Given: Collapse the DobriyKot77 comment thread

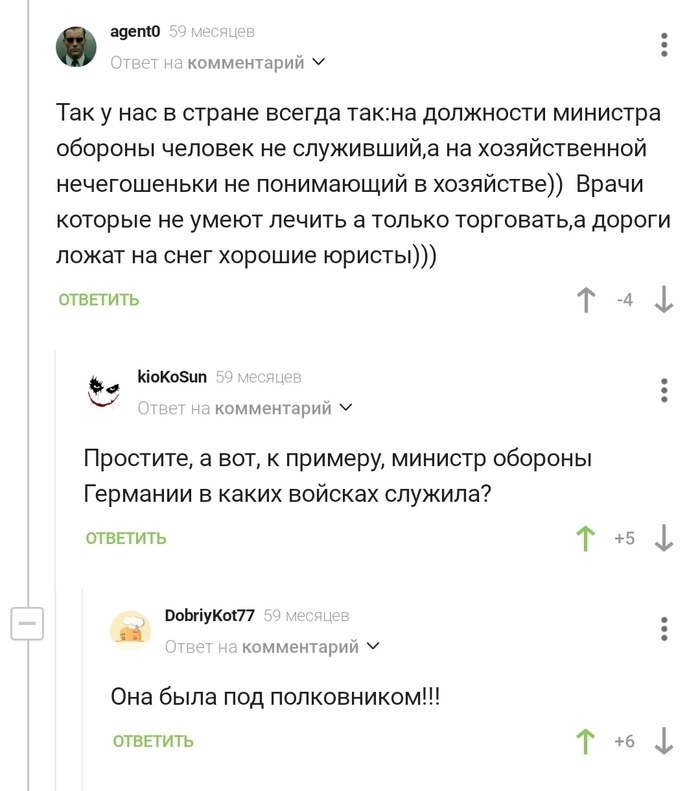Looking at the screenshot, I should click(x=27, y=623).
